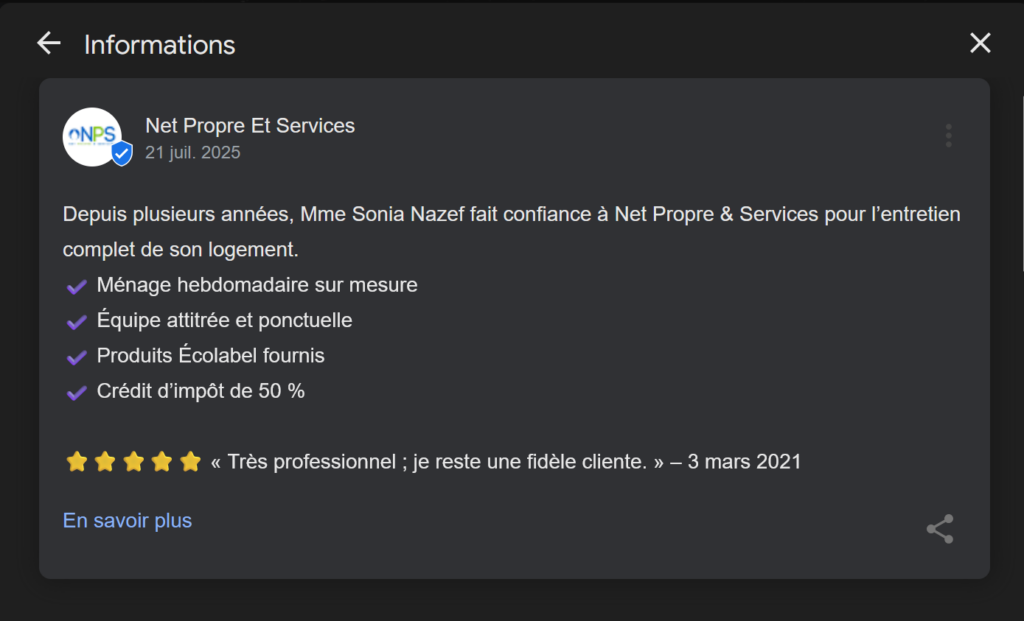Click the business name Net Propre Et Services
Viewport: 1024px width, 621px height.
(x=250, y=125)
